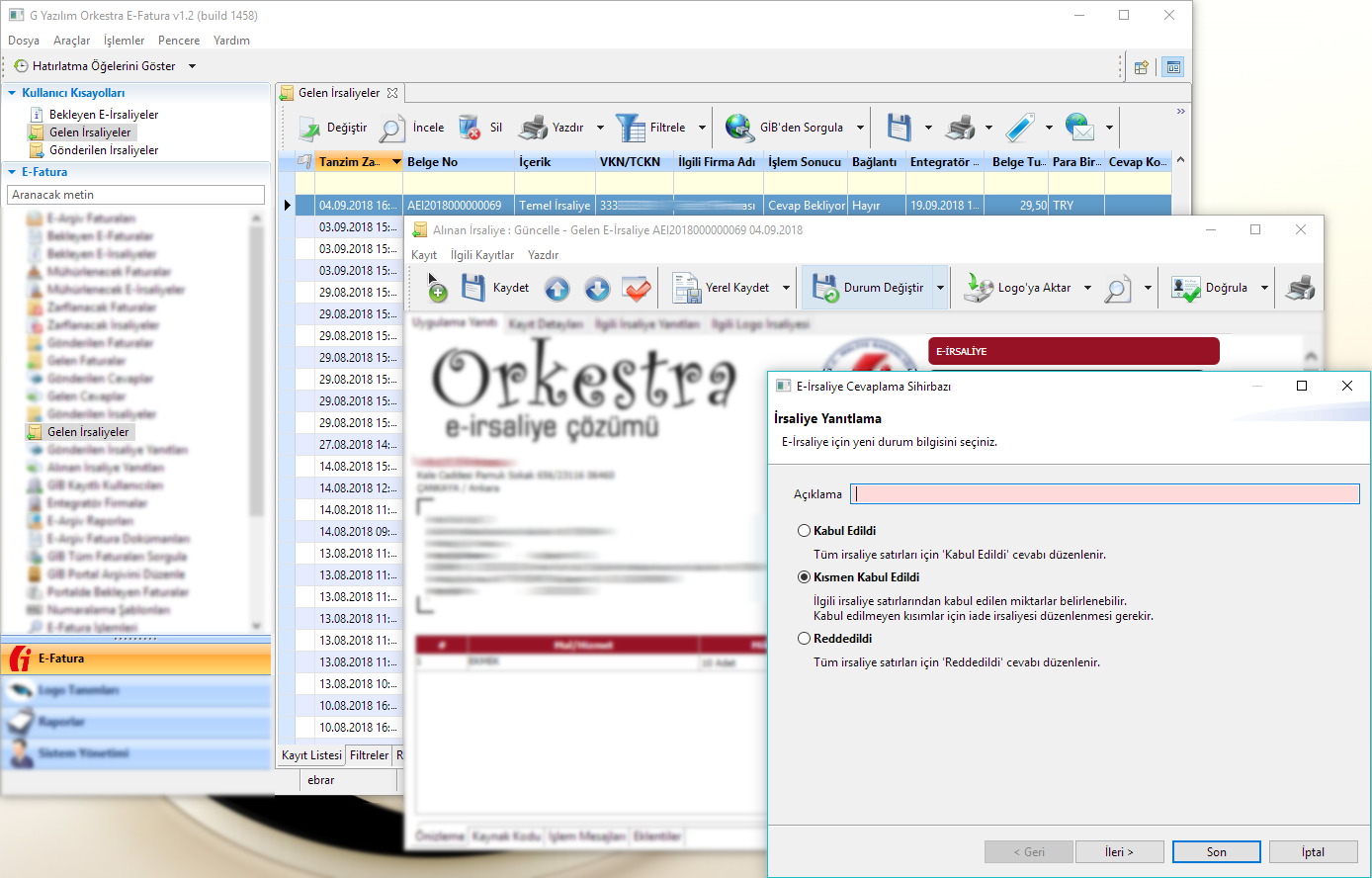
Task: Click the İleri > button
Action: (1119, 852)
